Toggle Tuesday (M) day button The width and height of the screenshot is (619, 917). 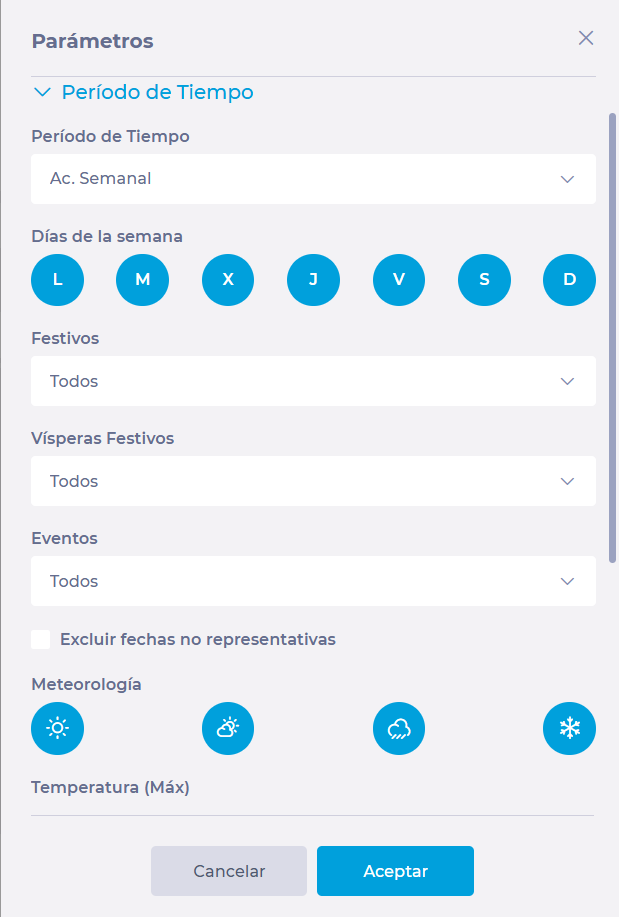point(143,279)
